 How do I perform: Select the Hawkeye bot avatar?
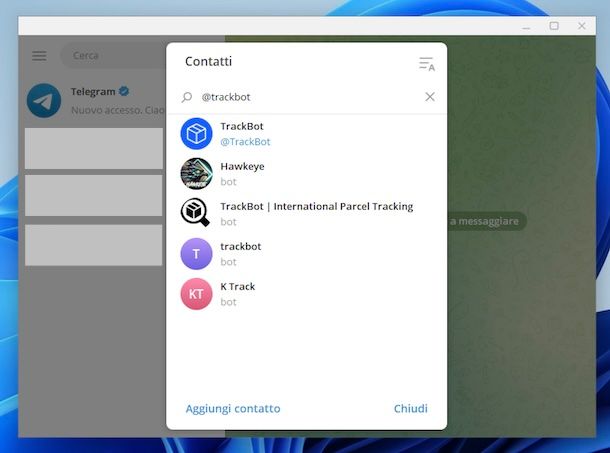tap(196, 174)
